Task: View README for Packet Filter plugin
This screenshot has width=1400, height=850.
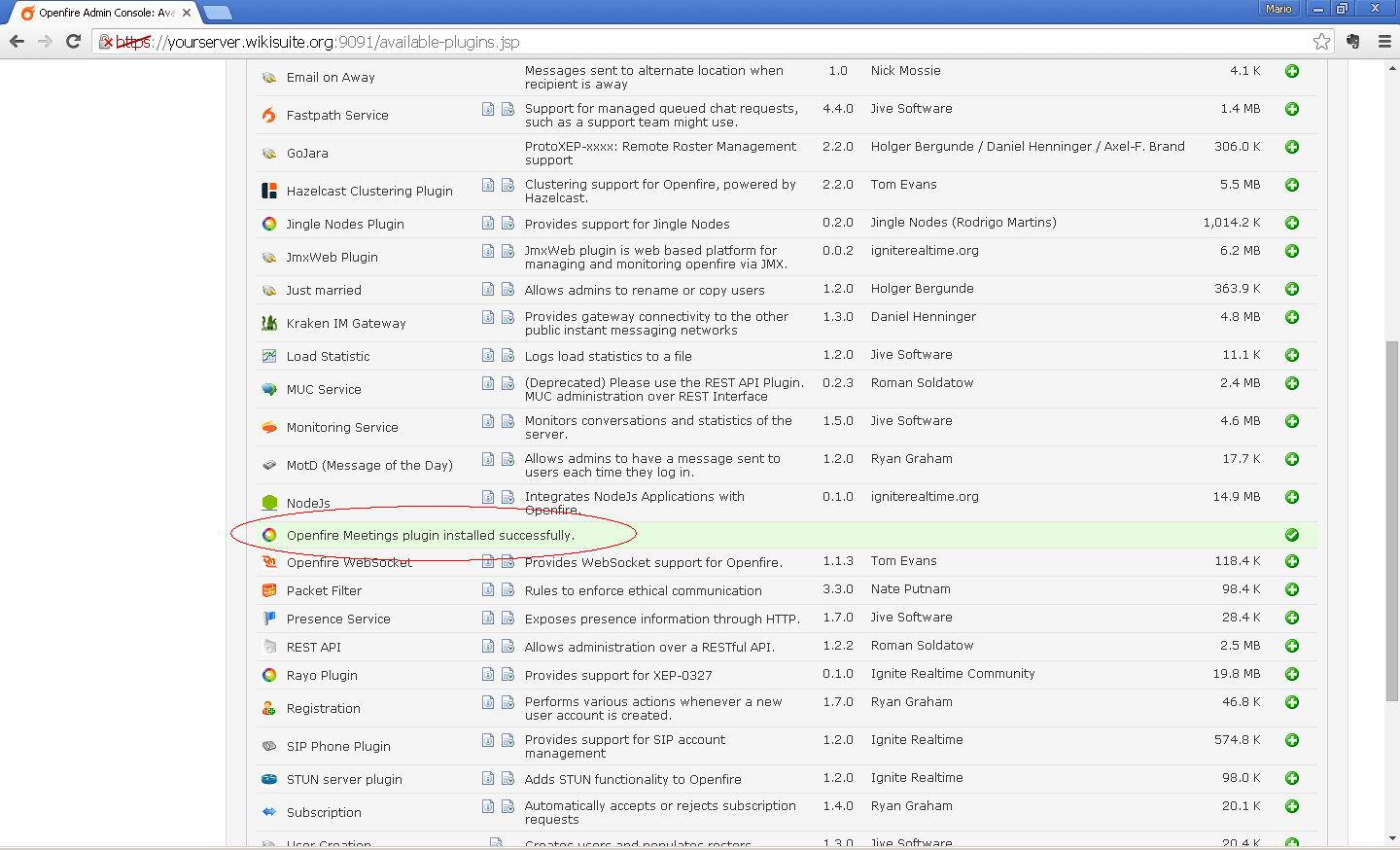Action: [488, 589]
